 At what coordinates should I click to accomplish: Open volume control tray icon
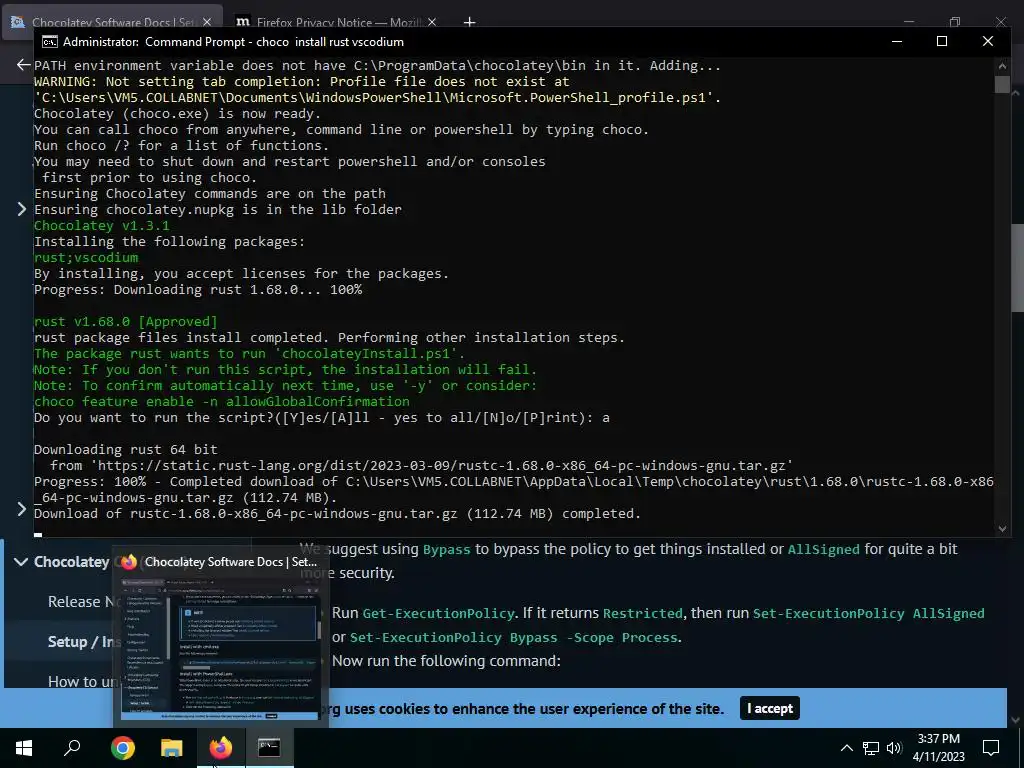tap(894, 748)
